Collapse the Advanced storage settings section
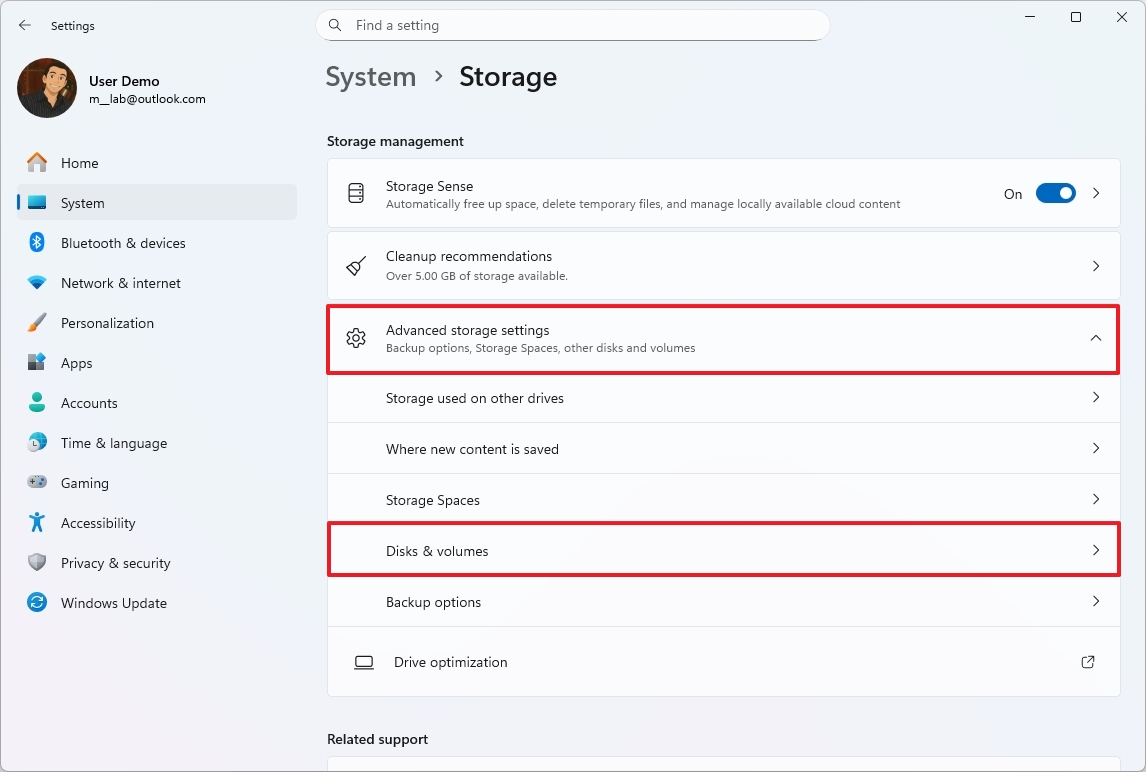The height and width of the screenshot is (772, 1146). [1096, 338]
